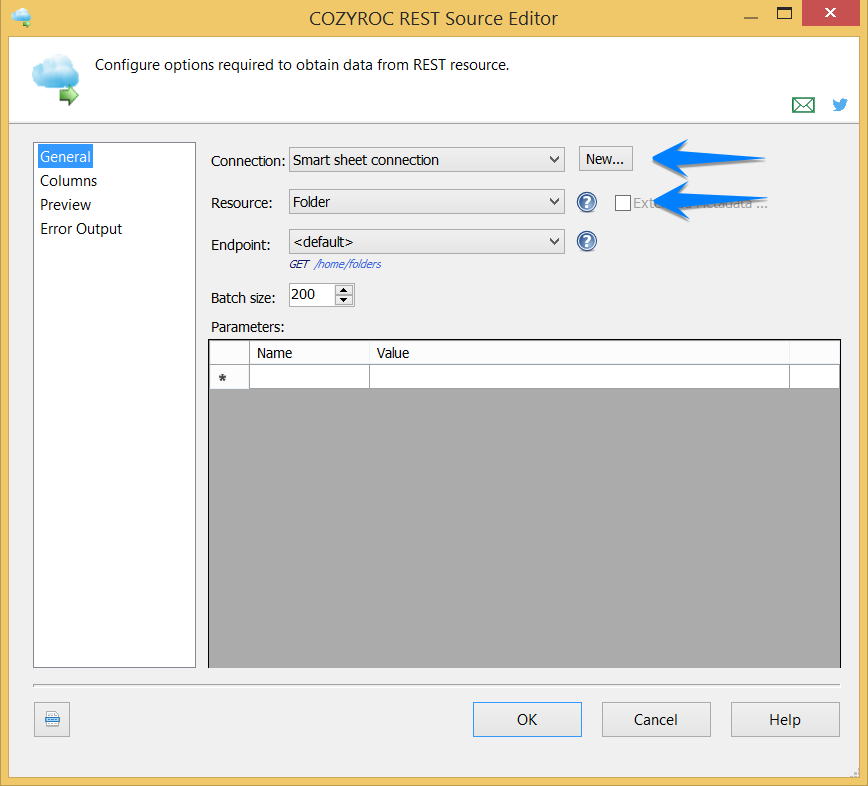This screenshot has width=868, height=786.
Task: Click the Name column header
Action: (309, 353)
